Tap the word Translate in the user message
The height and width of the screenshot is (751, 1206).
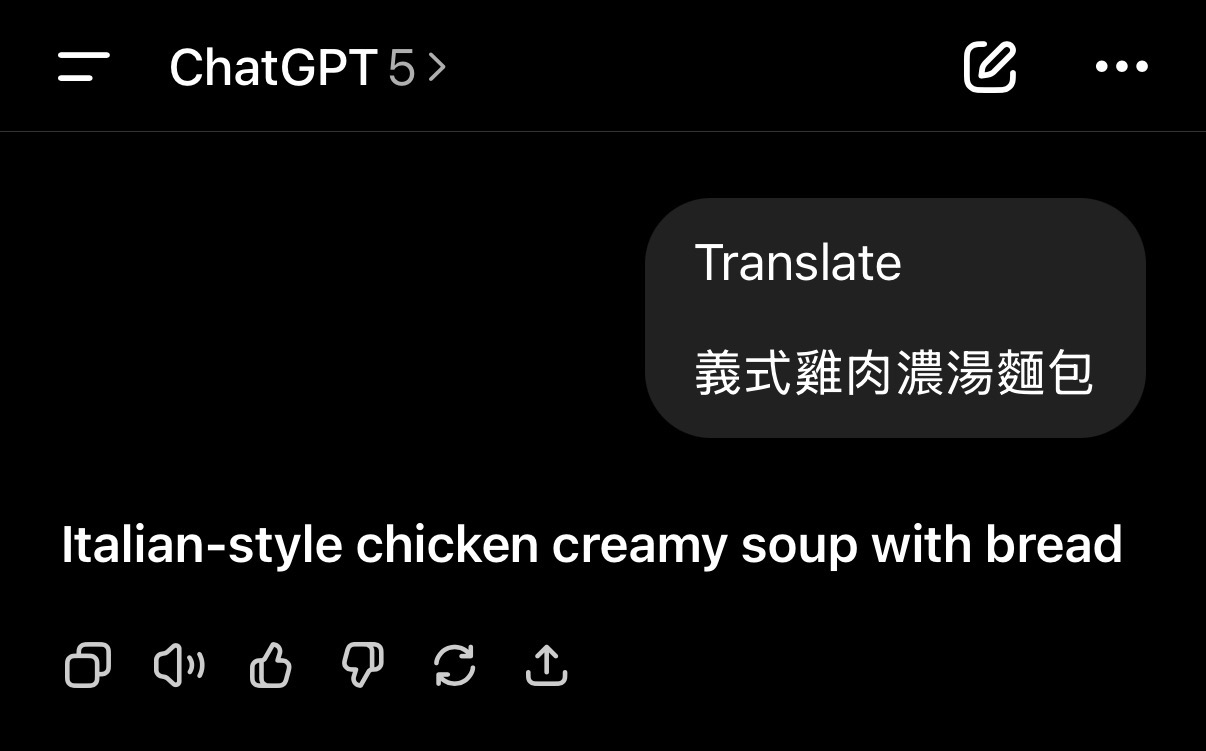[798, 263]
